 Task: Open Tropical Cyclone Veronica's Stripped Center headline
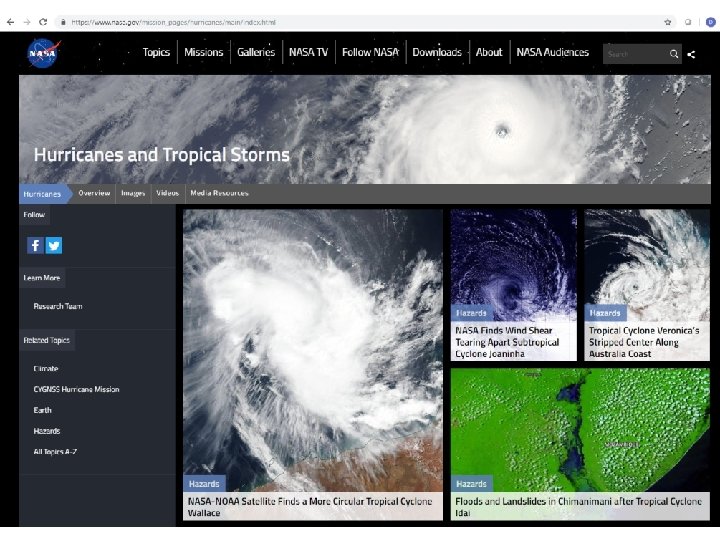pos(644,342)
